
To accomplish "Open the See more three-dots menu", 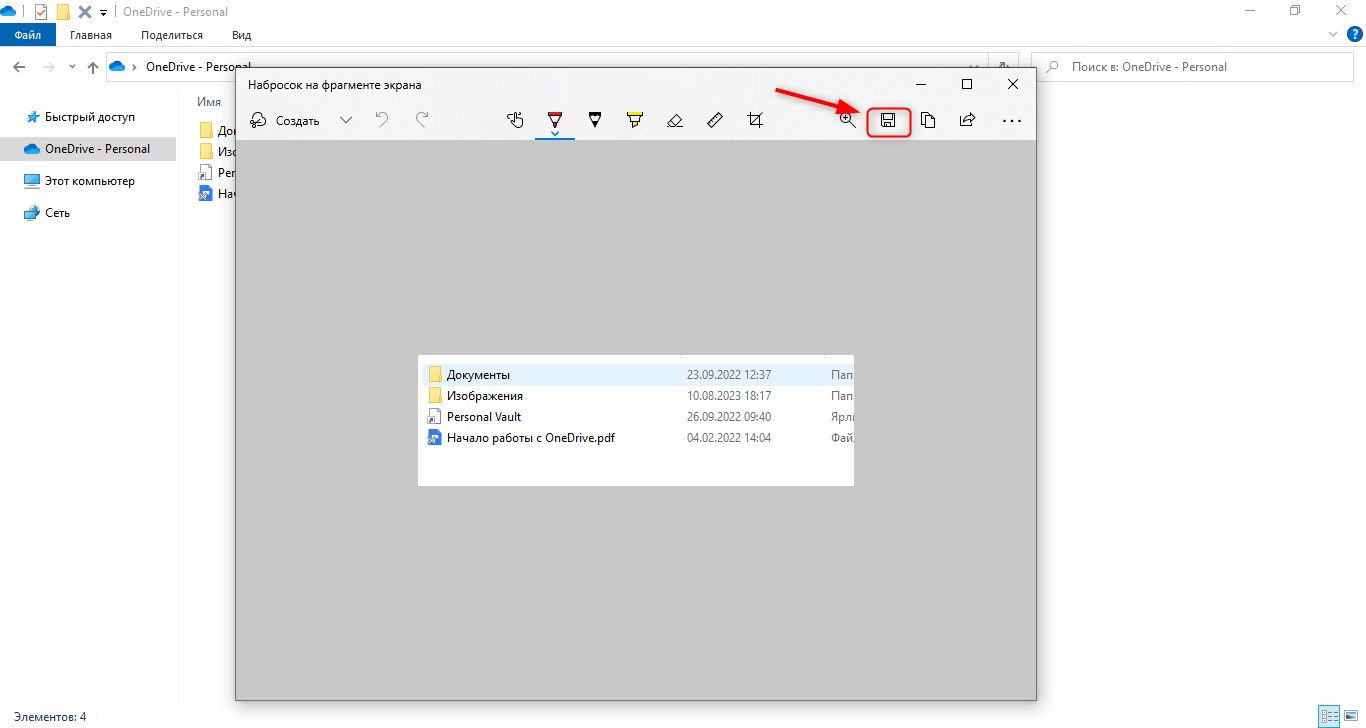I will pos(1012,120).
